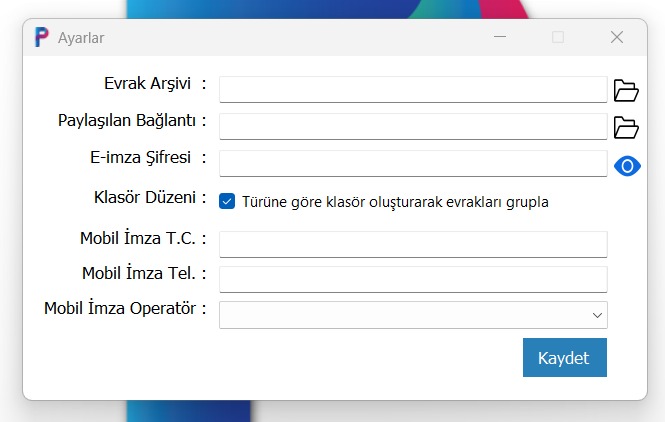Click the P application logo in title bar
This screenshot has width=665, height=422.
click(41, 37)
